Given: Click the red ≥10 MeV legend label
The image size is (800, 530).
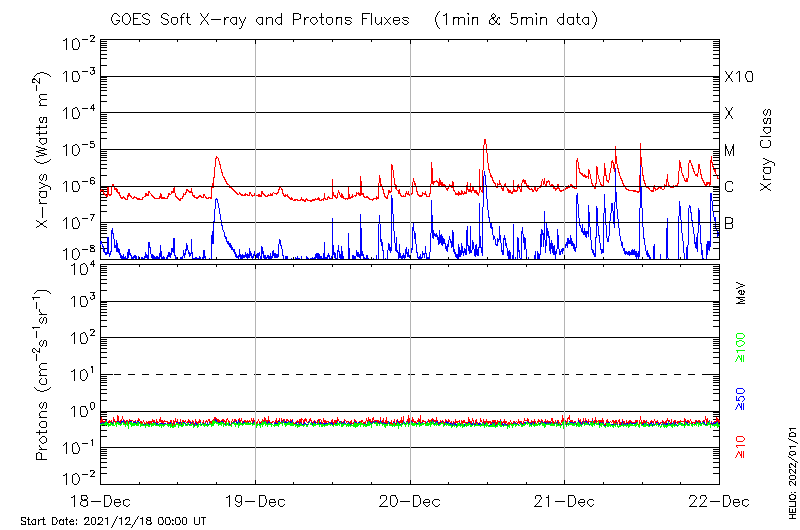Looking at the screenshot, I should tap(741, 447).
